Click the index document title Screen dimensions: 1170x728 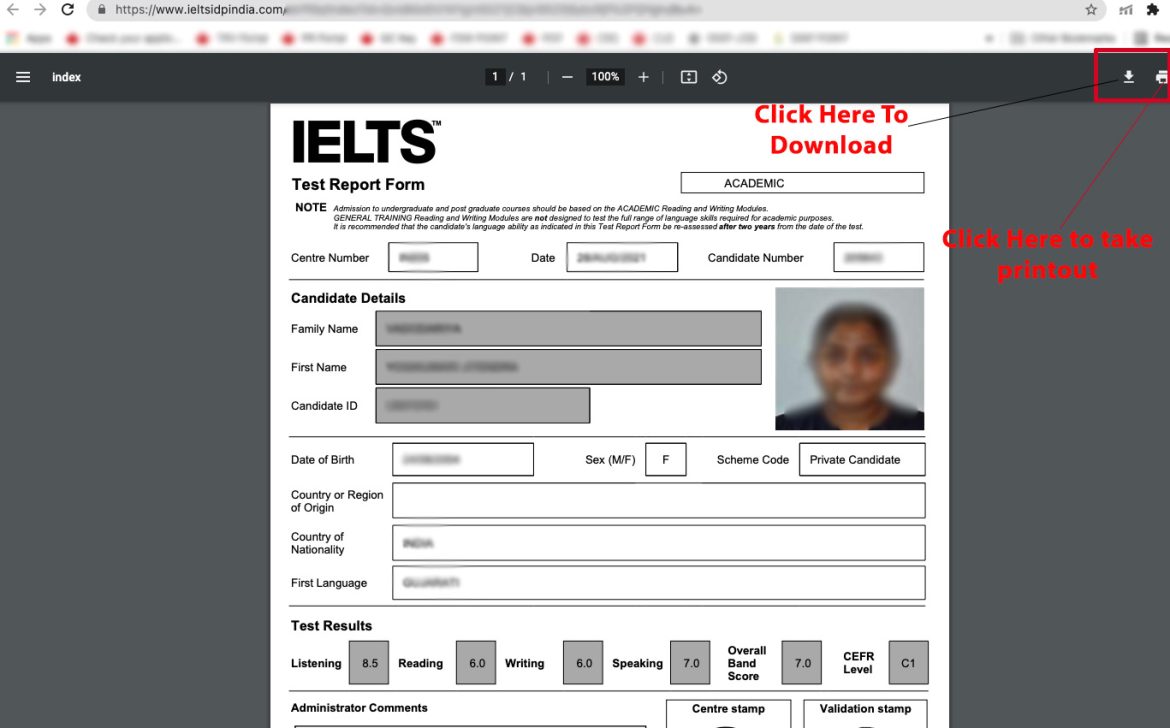click(66, 77)
